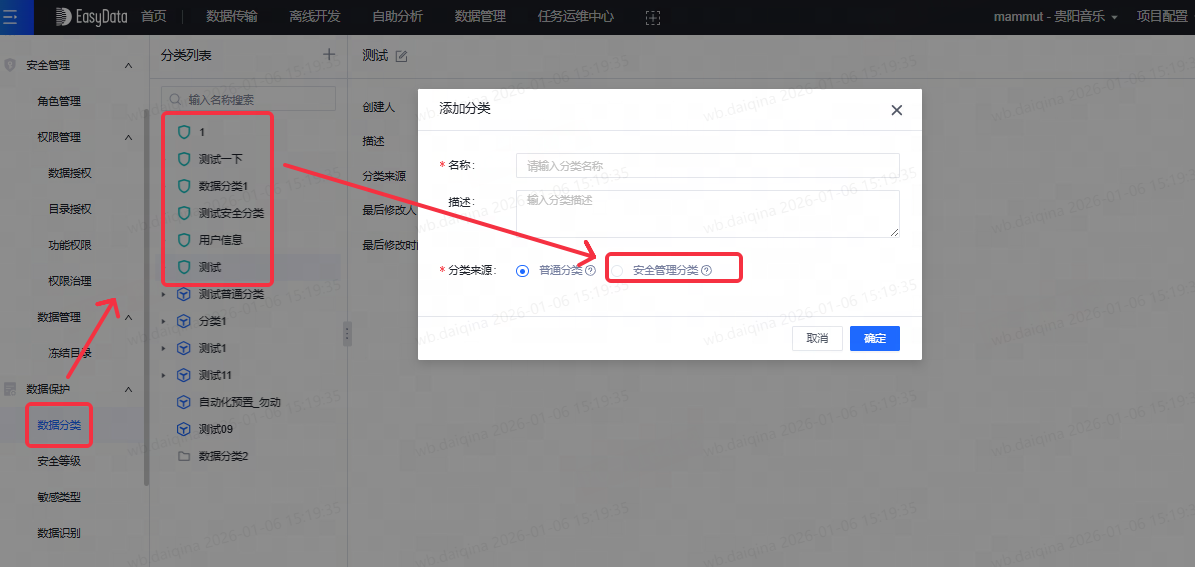Collapse the sidebar with the hamburger icon
The width and height of the screenshot is (1195, 567).
coord(11,16)
